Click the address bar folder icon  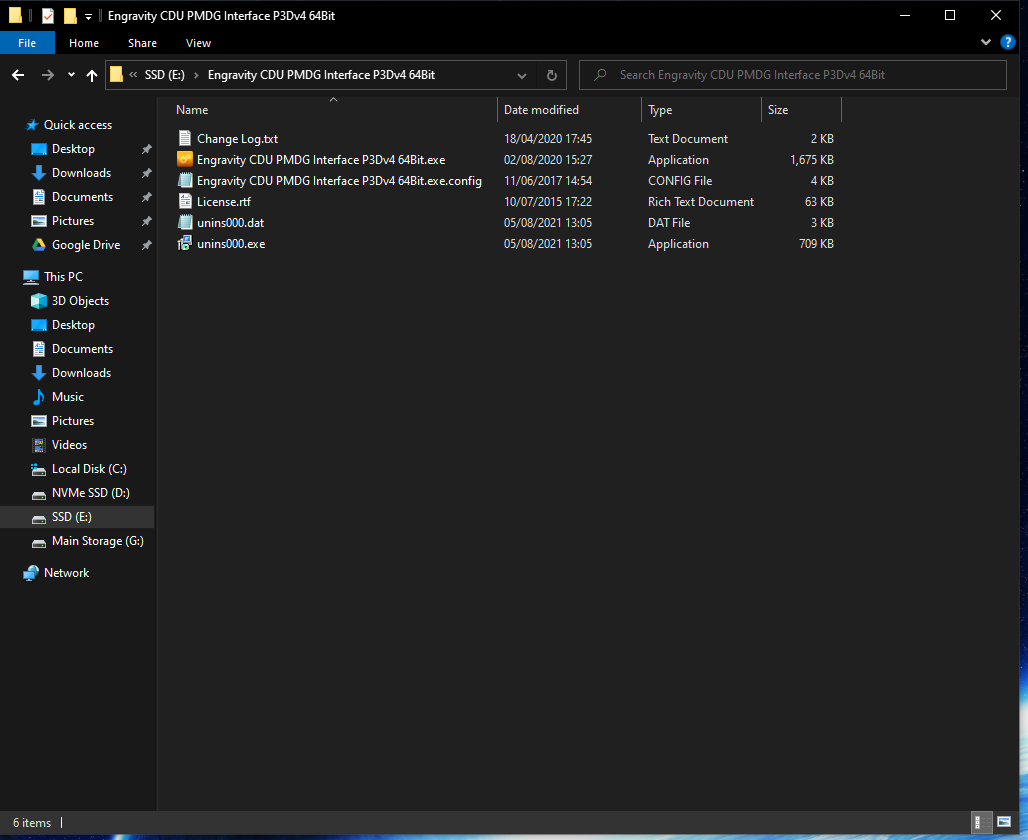(x=116, y=75)
